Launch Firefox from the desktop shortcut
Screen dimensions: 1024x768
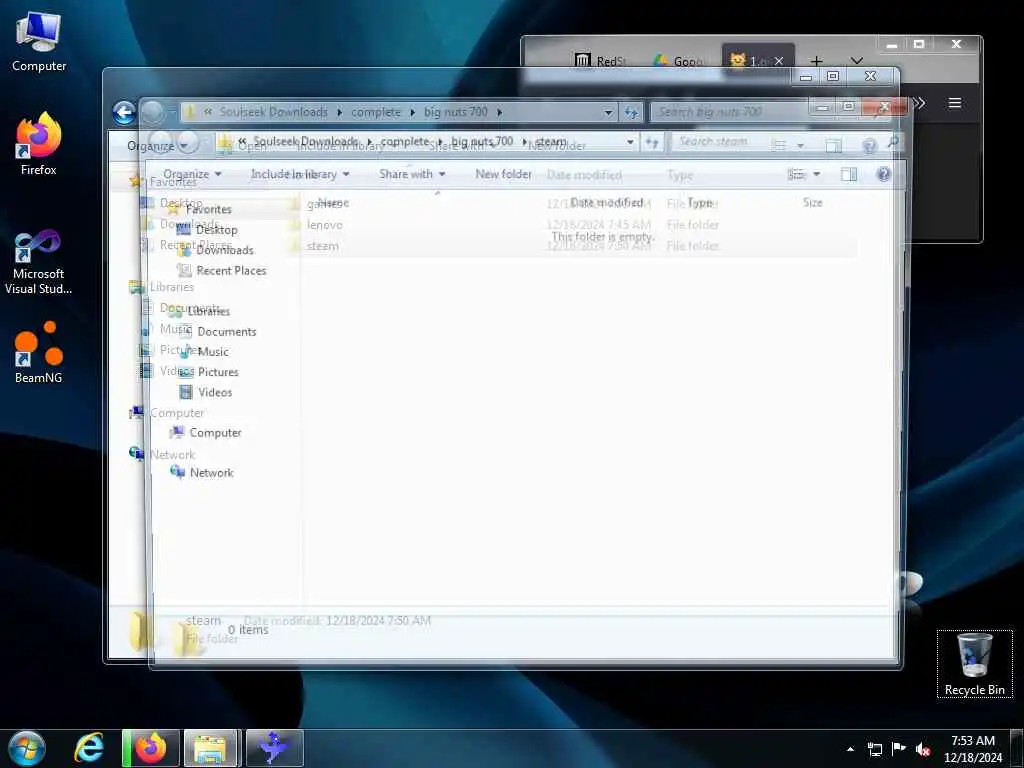[39, 144]
